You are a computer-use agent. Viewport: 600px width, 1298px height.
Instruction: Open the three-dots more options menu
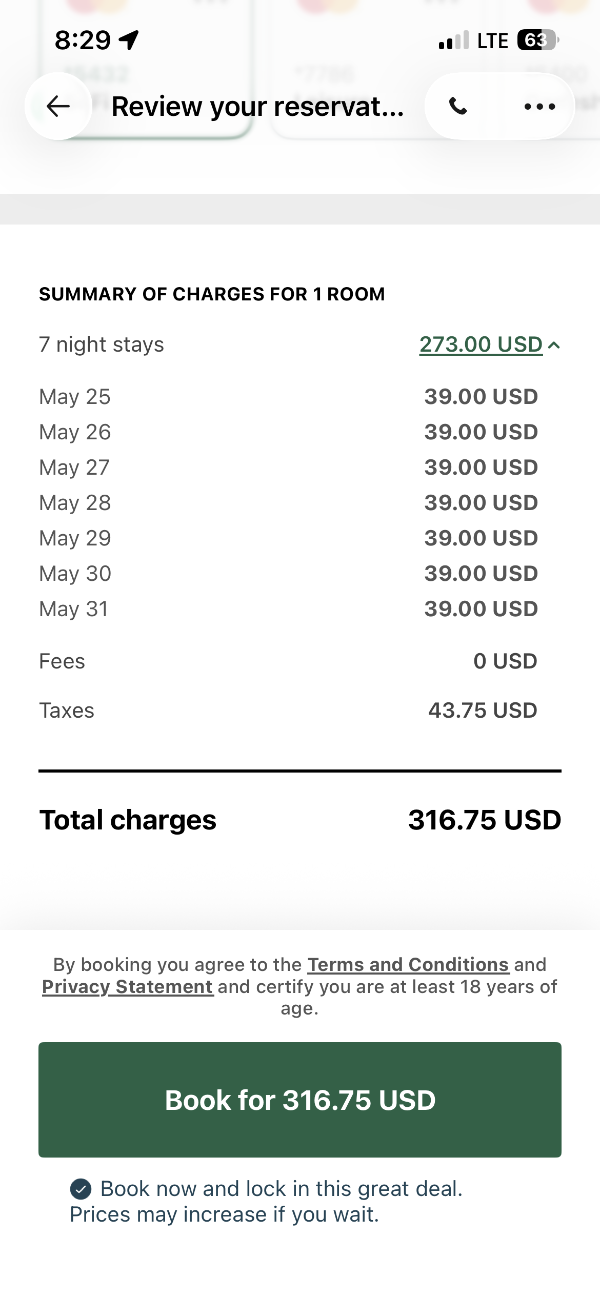click(540, 106)
